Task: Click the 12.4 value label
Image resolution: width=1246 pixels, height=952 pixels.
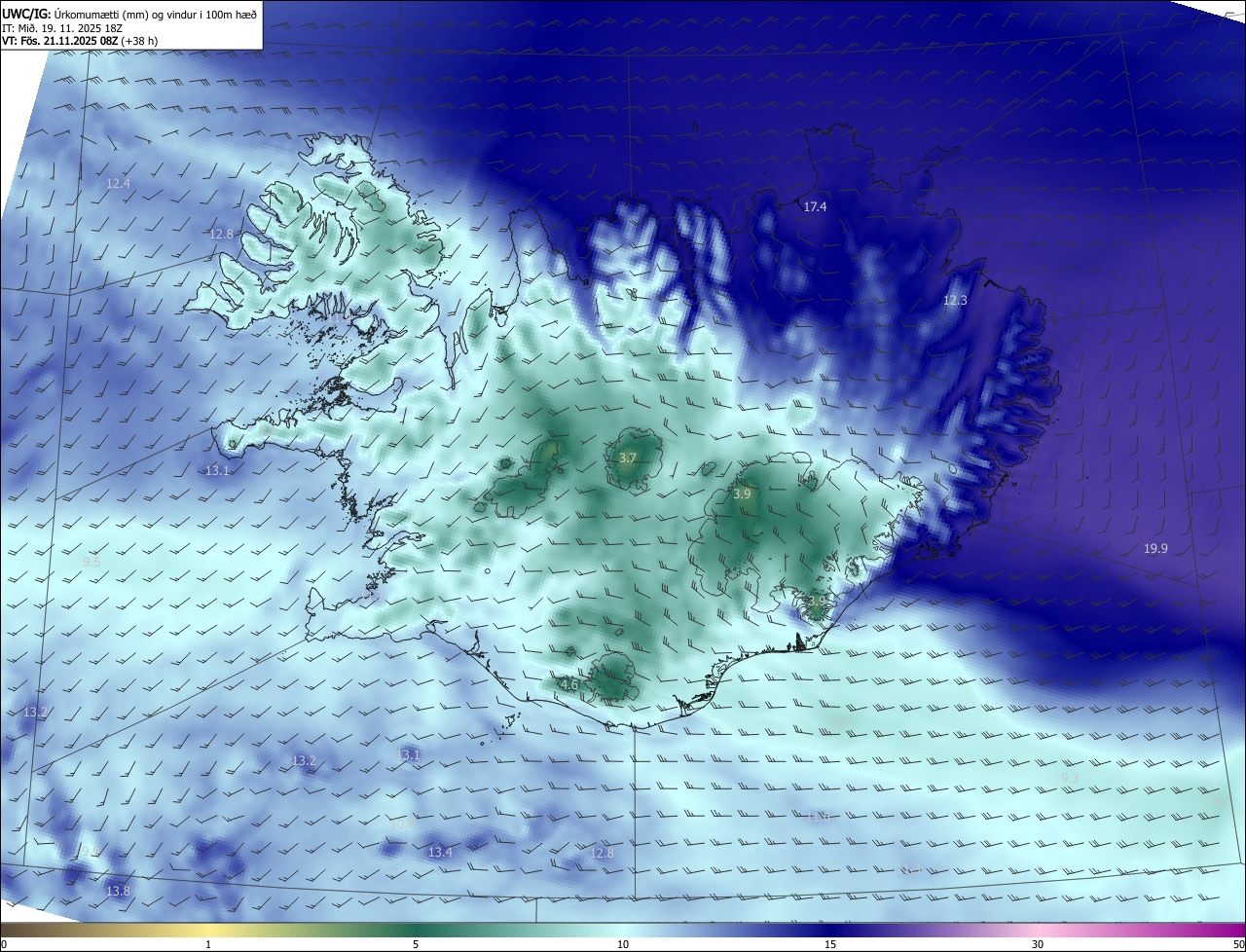Action: tap(118, 183)
